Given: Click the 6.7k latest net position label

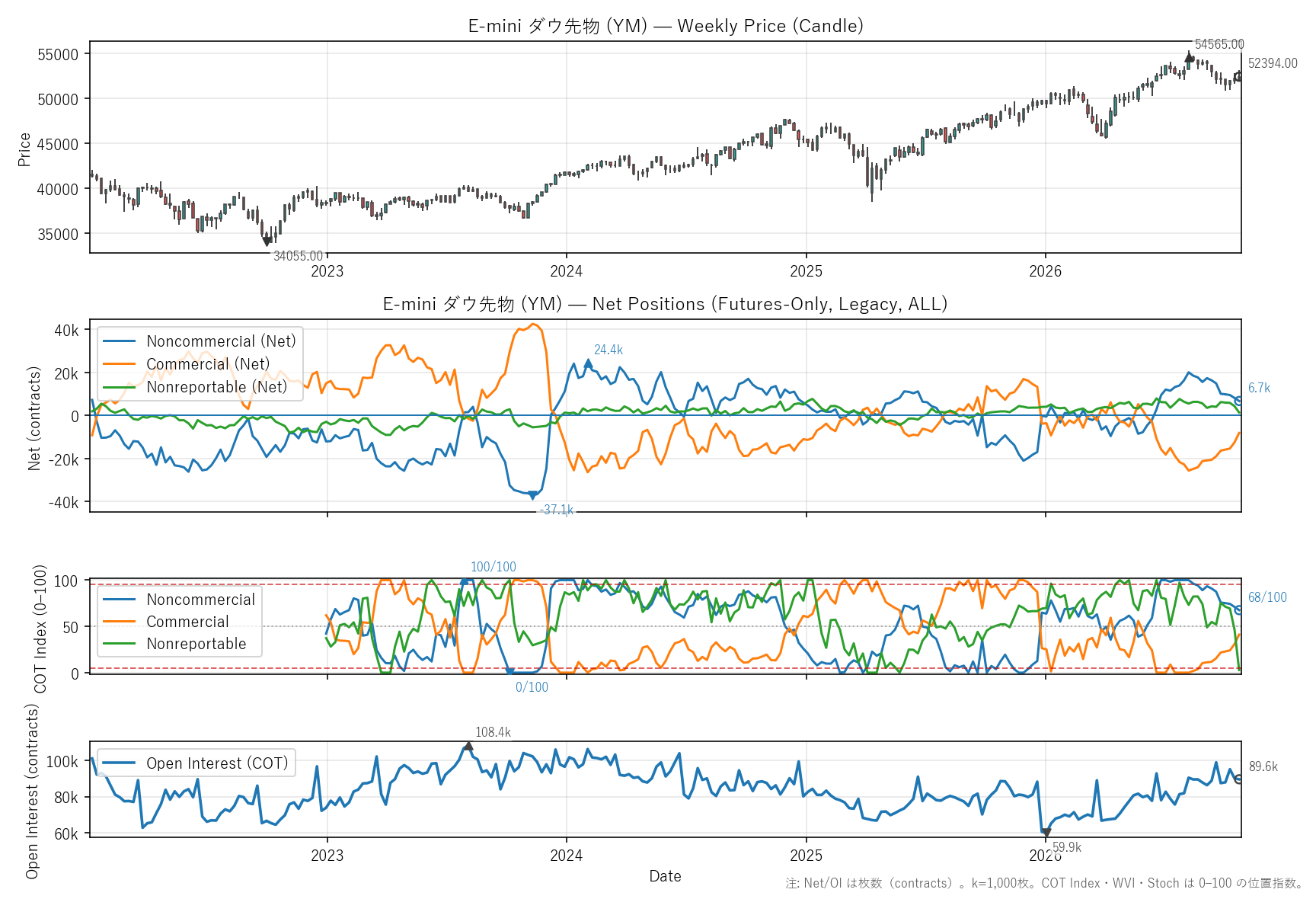Looking at the screenshot, I should click(1260, 388).
